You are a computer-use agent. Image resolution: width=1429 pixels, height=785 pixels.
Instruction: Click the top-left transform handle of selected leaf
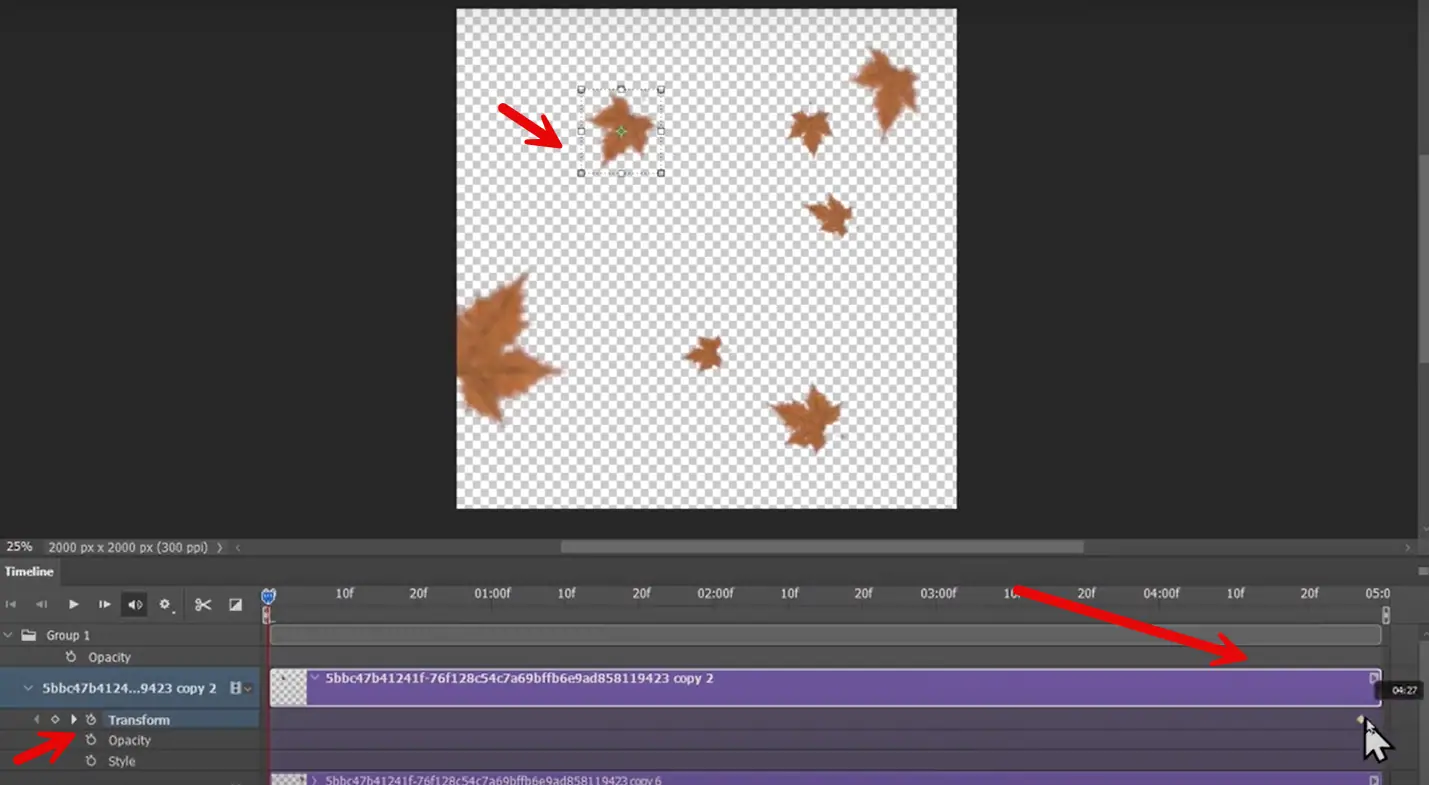581,89
